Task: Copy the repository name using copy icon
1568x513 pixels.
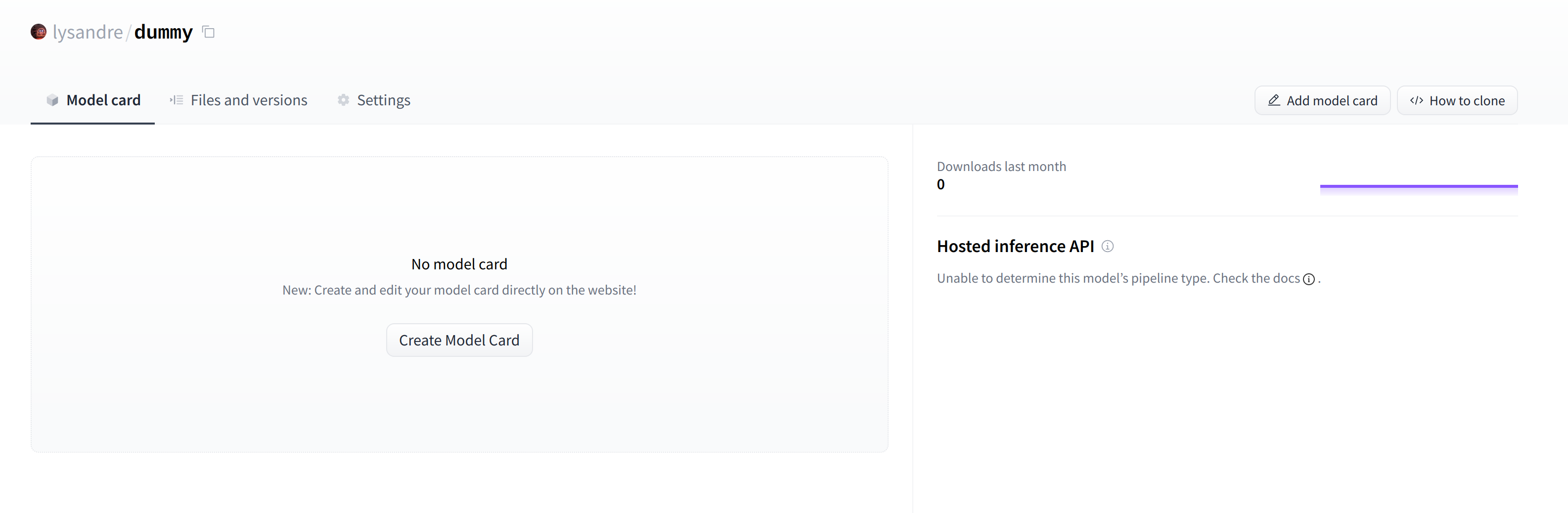Action: click(x=208, y=32)
